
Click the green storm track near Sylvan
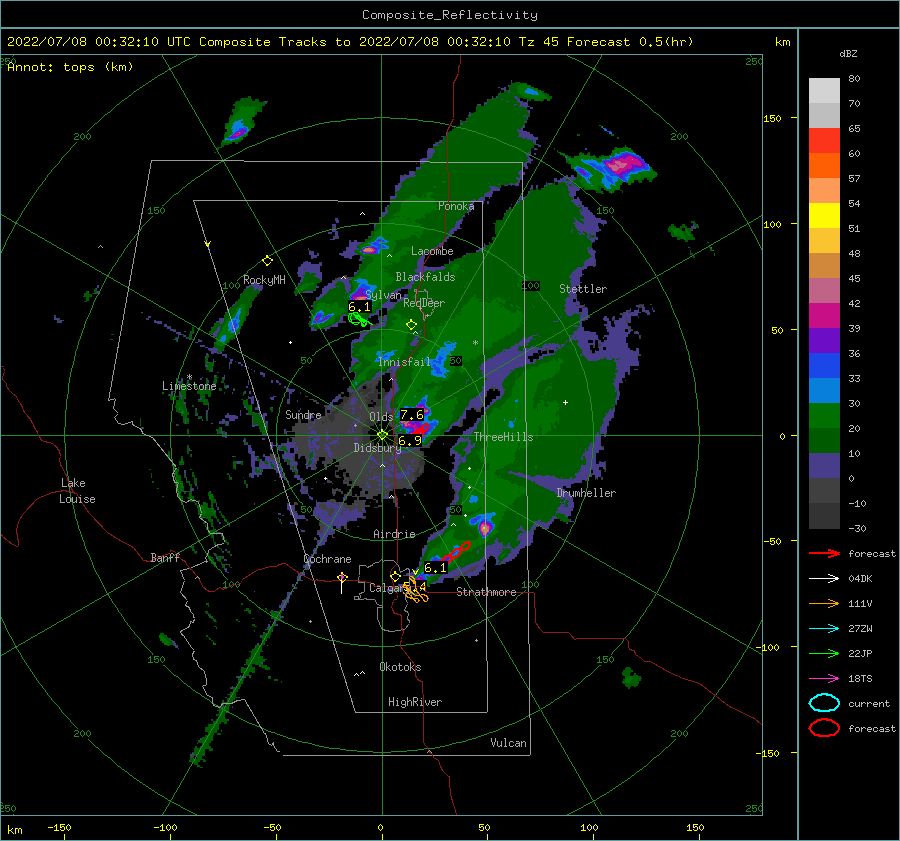(359, 319)
